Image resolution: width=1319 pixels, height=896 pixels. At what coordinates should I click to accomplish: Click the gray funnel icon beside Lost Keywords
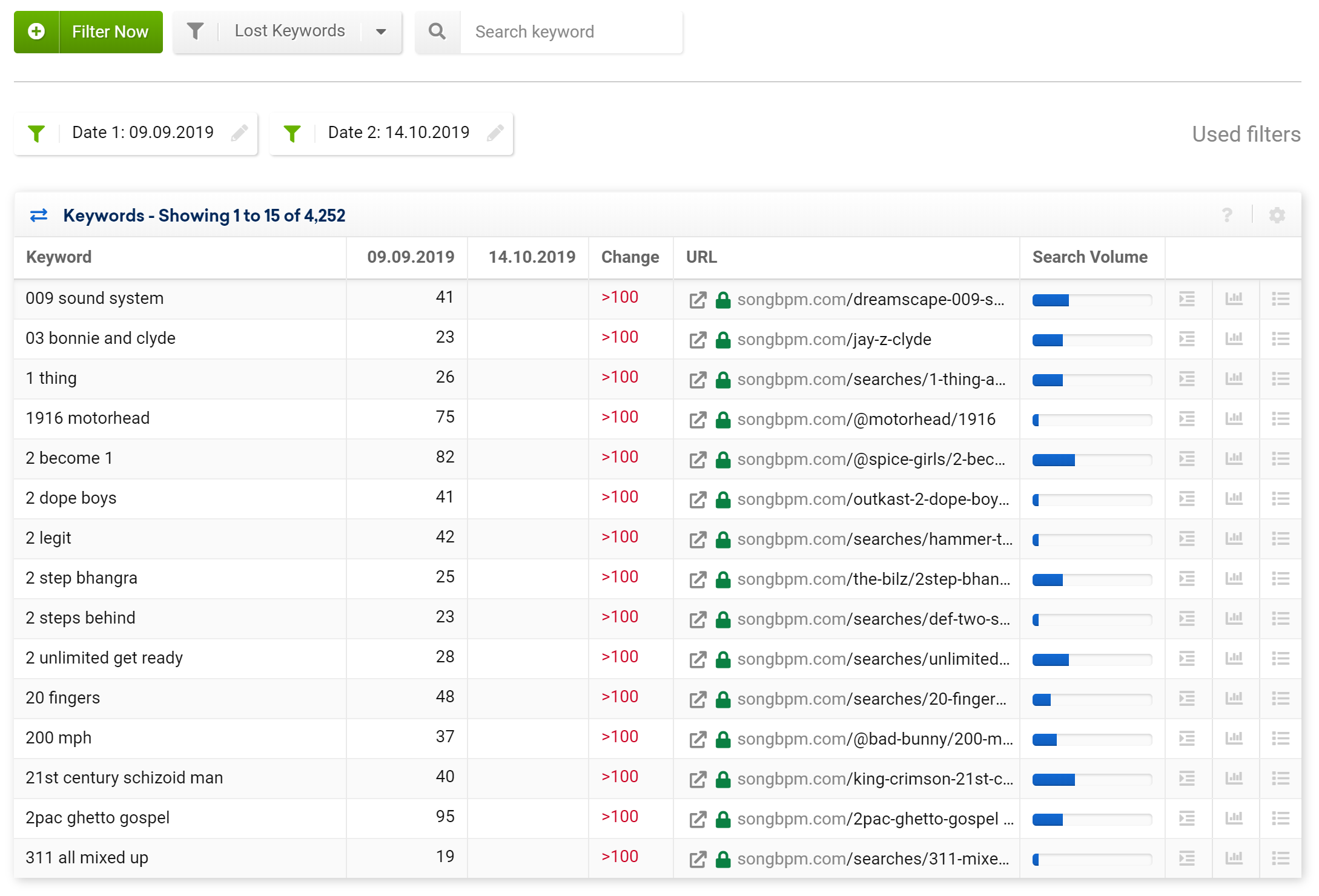point(195,31)
